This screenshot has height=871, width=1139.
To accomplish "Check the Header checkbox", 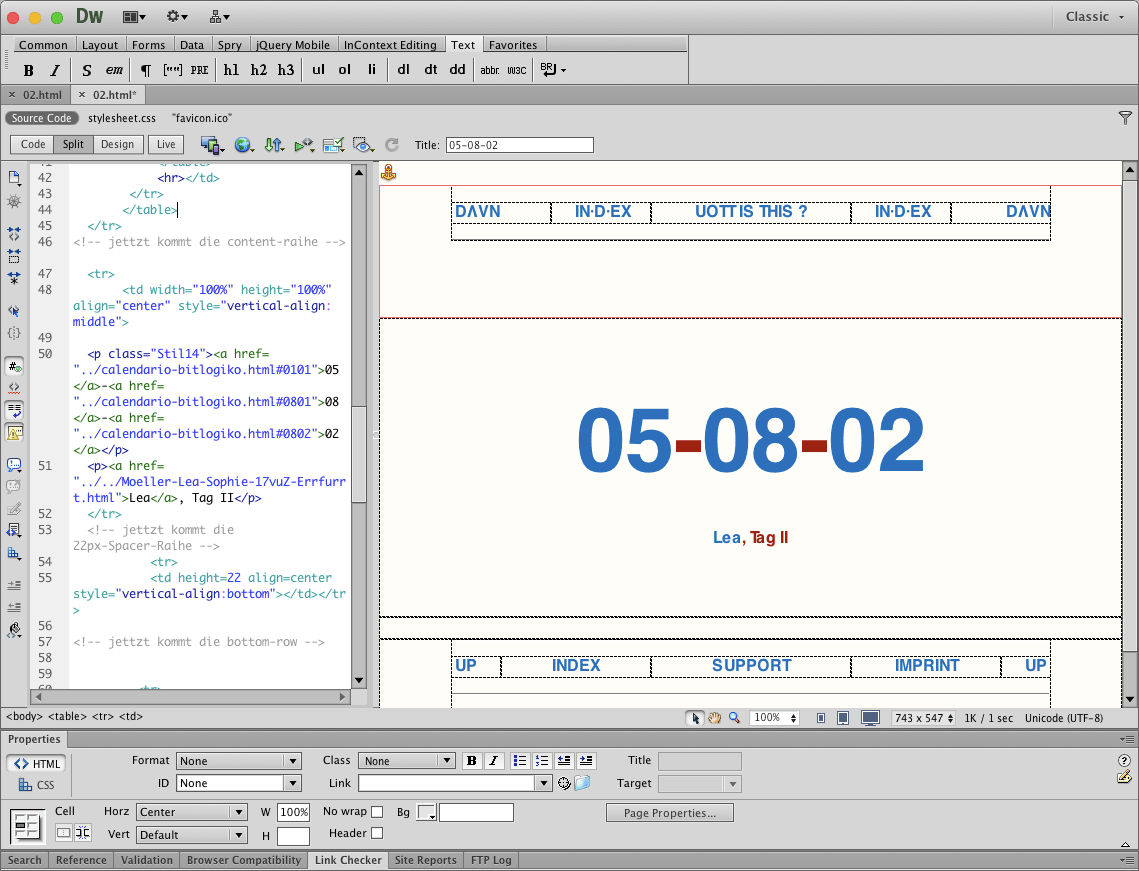I will click(377, 833).
